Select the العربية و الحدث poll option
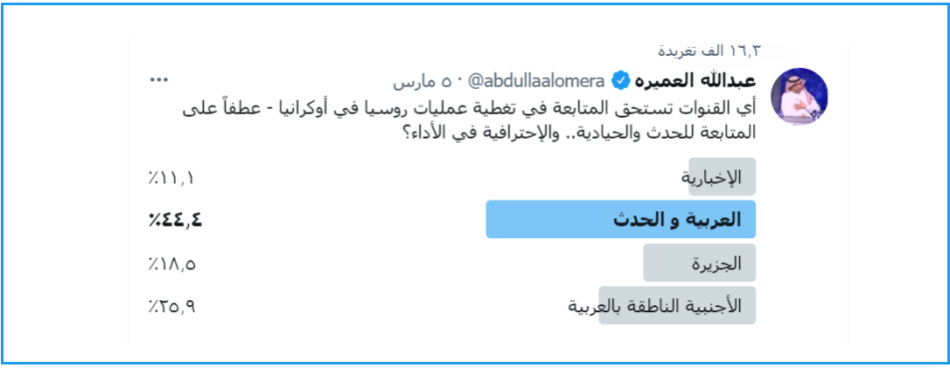This screenshot has height=368, width=950. coord(621,219)
